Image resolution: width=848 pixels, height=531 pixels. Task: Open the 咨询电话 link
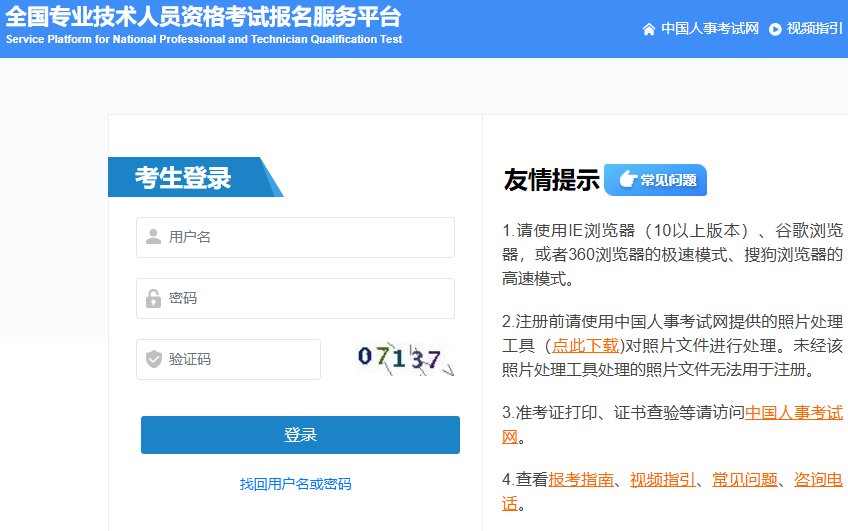coord(817,480)
